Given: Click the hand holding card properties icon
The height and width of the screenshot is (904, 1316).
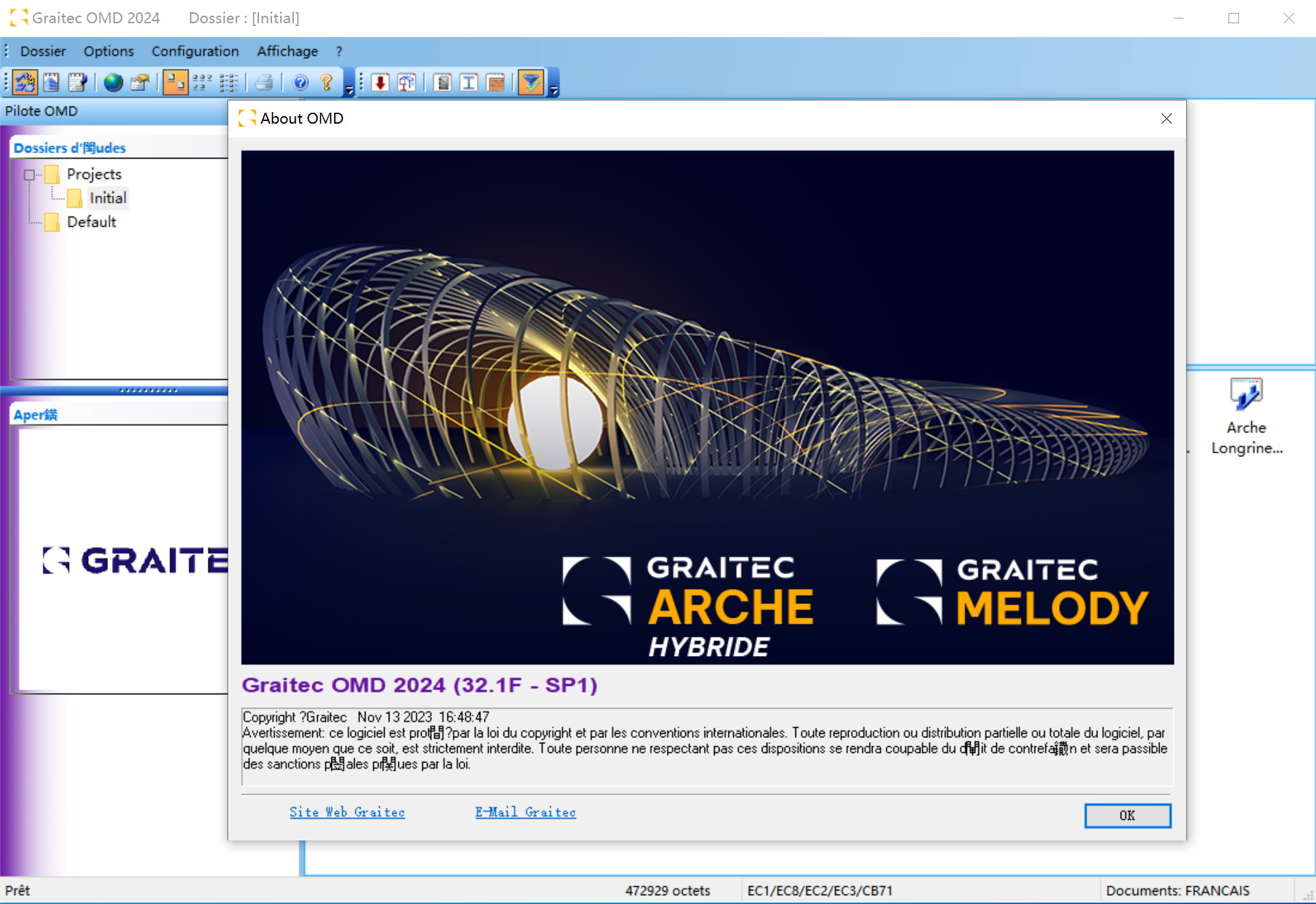Looking at the screenshot, I should coord(140,83).
